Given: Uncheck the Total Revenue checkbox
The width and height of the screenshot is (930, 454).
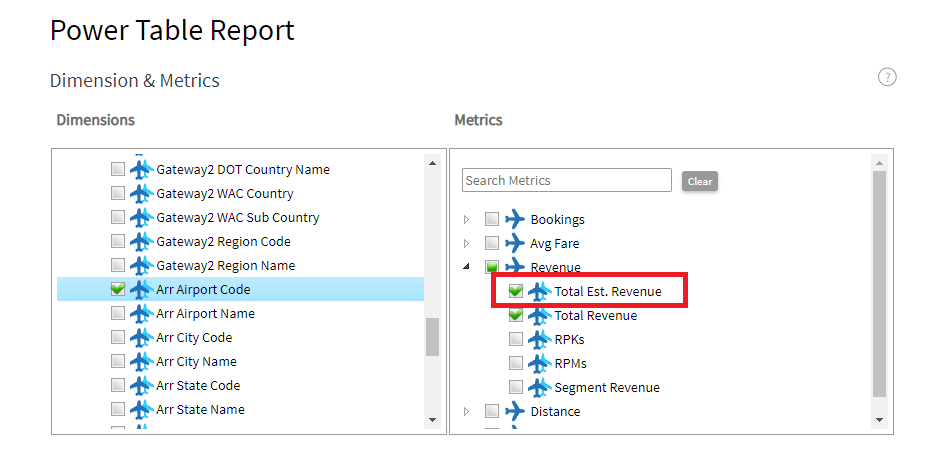Looking at the screenshot, I should click(x=516, y=315).
